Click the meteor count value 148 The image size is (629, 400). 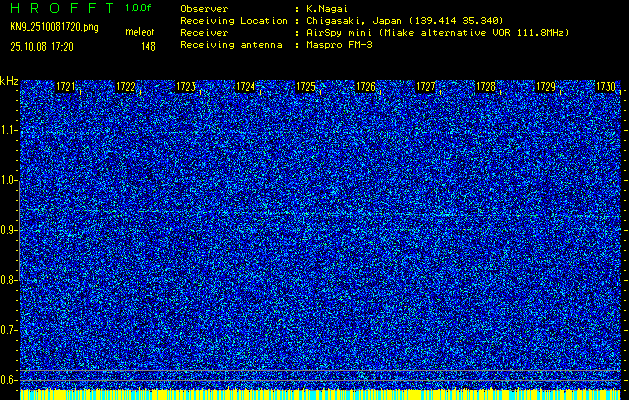(x=148, y=45)
